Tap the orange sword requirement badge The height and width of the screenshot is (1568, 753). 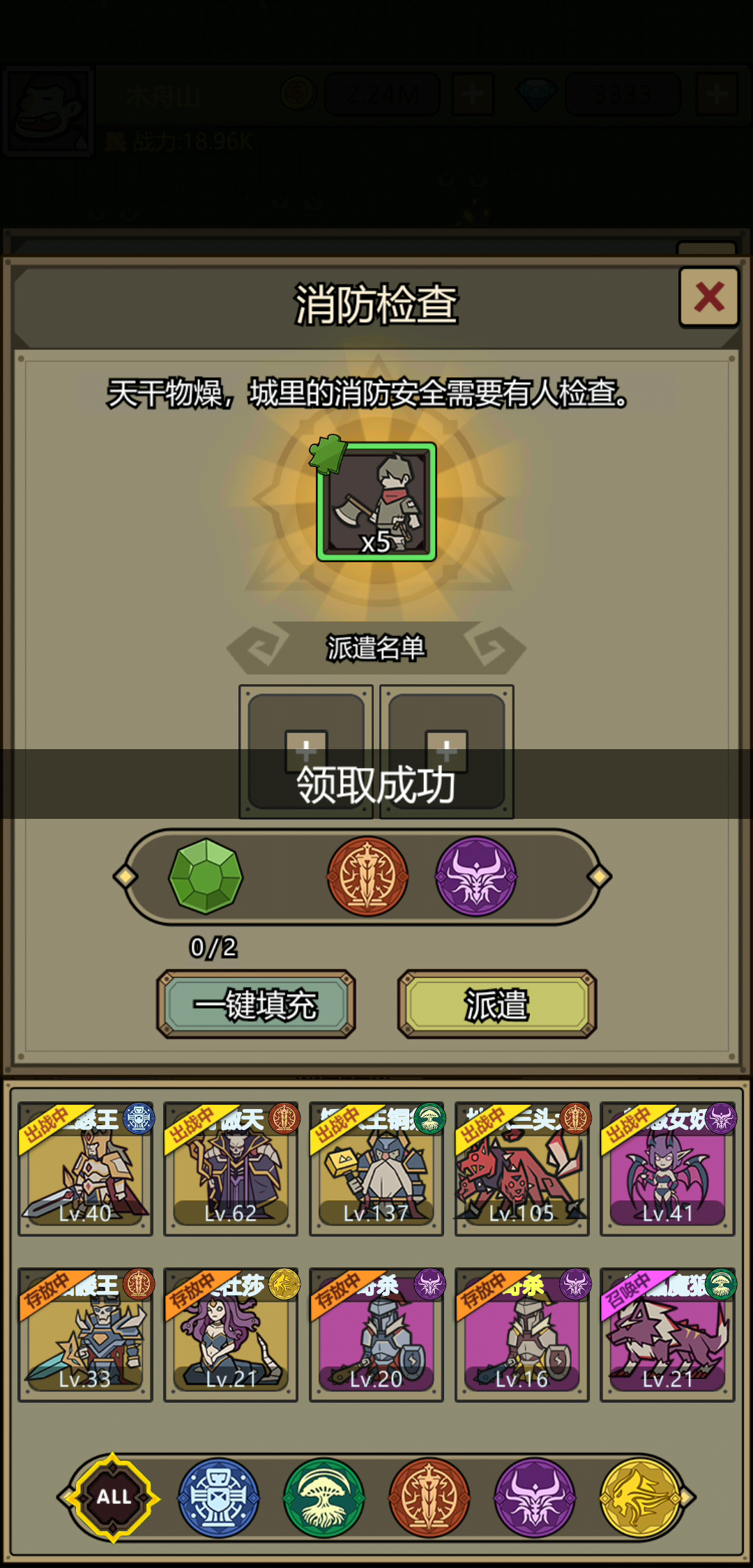pyautogui.click(x=368, y=876)
